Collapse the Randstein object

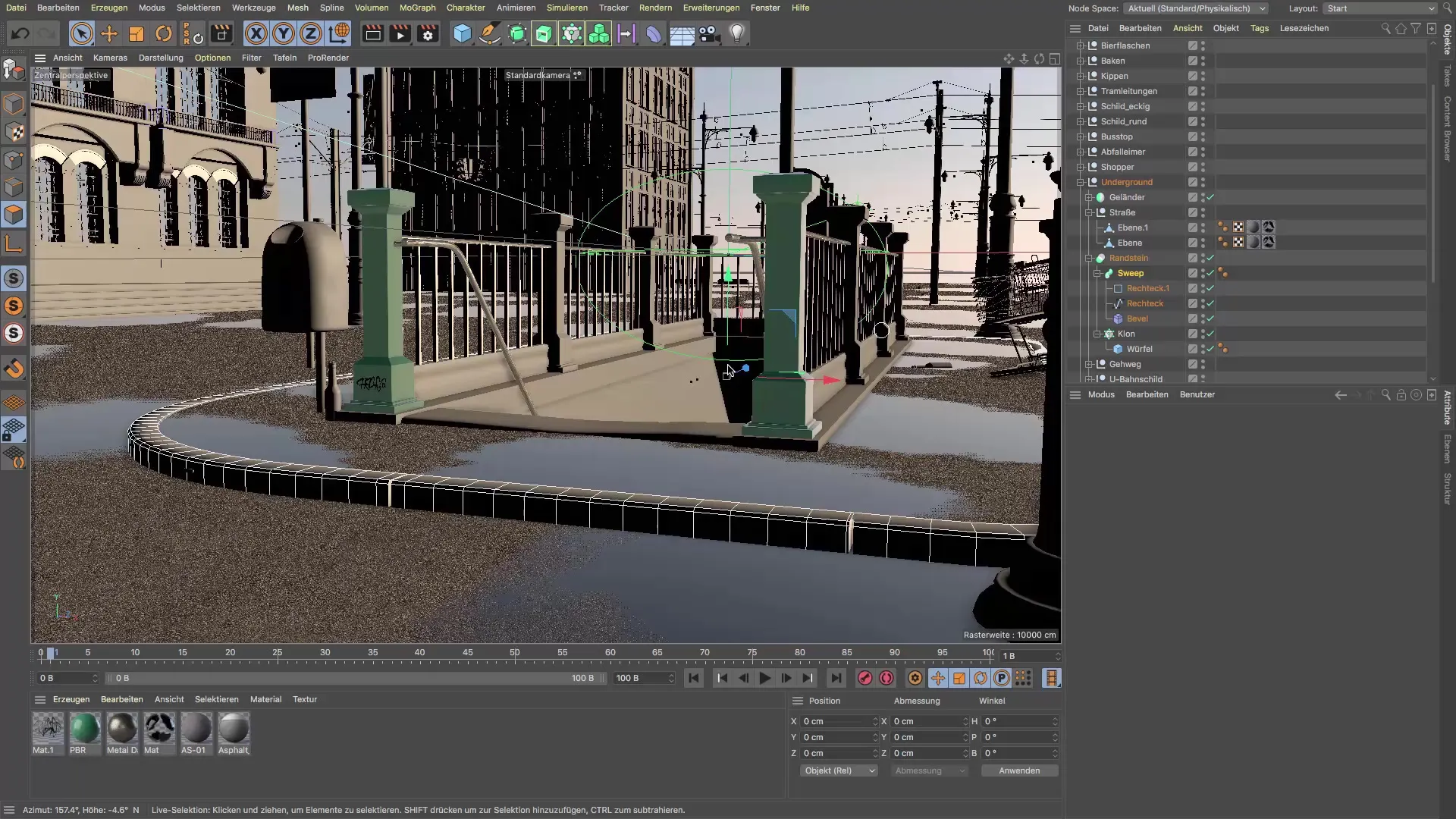coord(1089,258)
